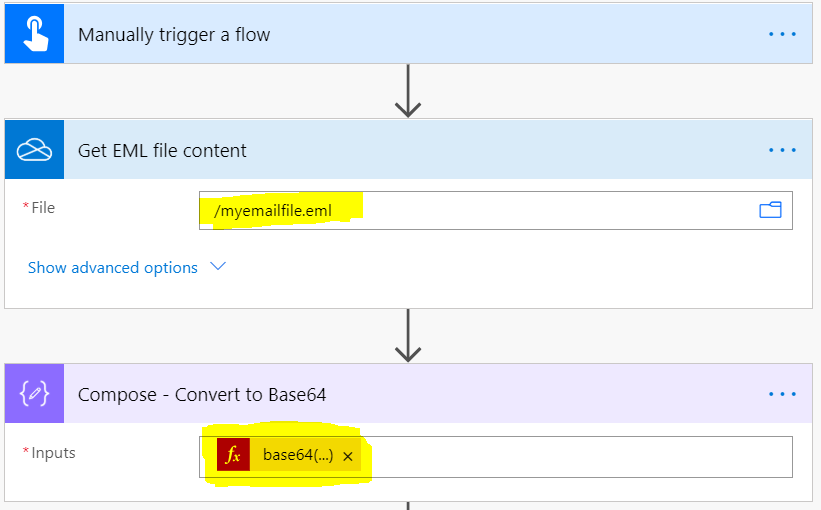The image size is (821, 510).
Task: Open menu for Manually trigger a flow
Action: click(782, 34)
